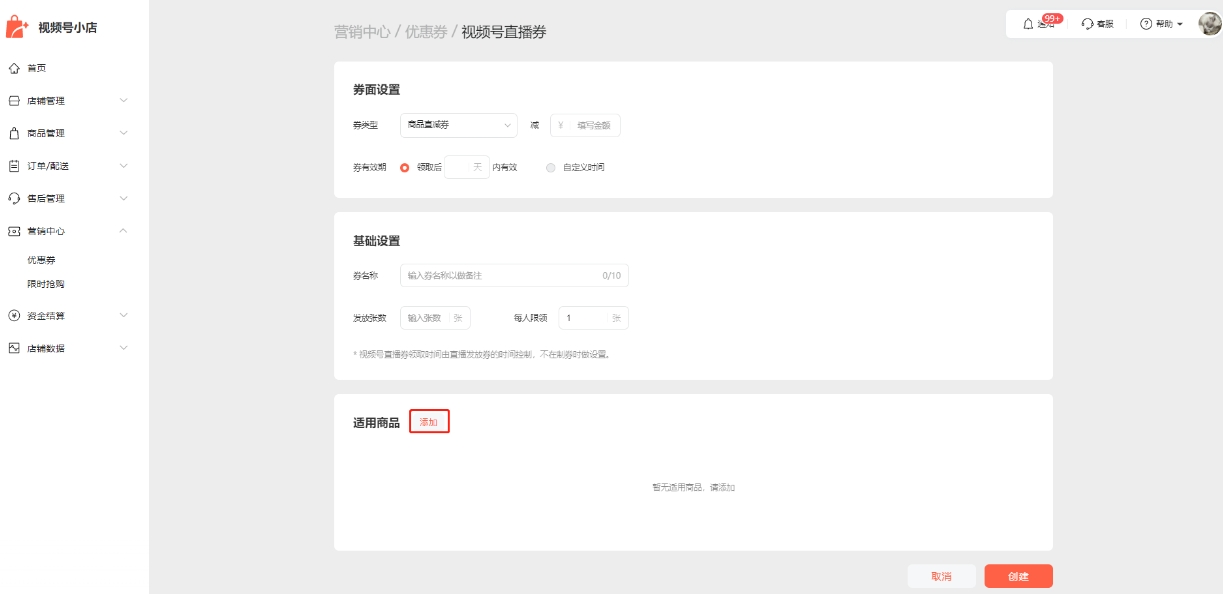
Task: Open the 帮助 dropdown arrow
Action: (1180, 24)
